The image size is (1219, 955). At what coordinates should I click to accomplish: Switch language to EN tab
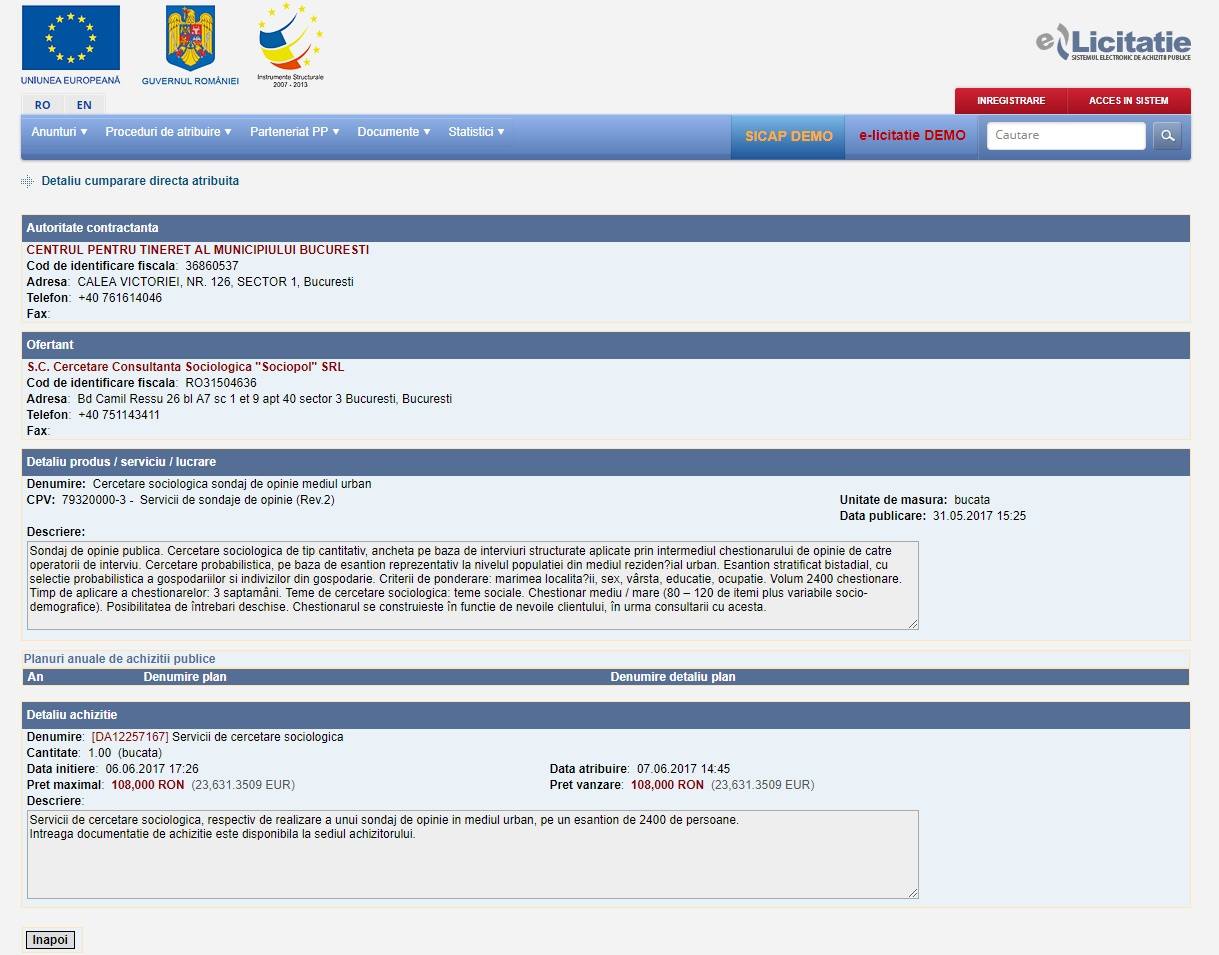(x=84, y=105)
